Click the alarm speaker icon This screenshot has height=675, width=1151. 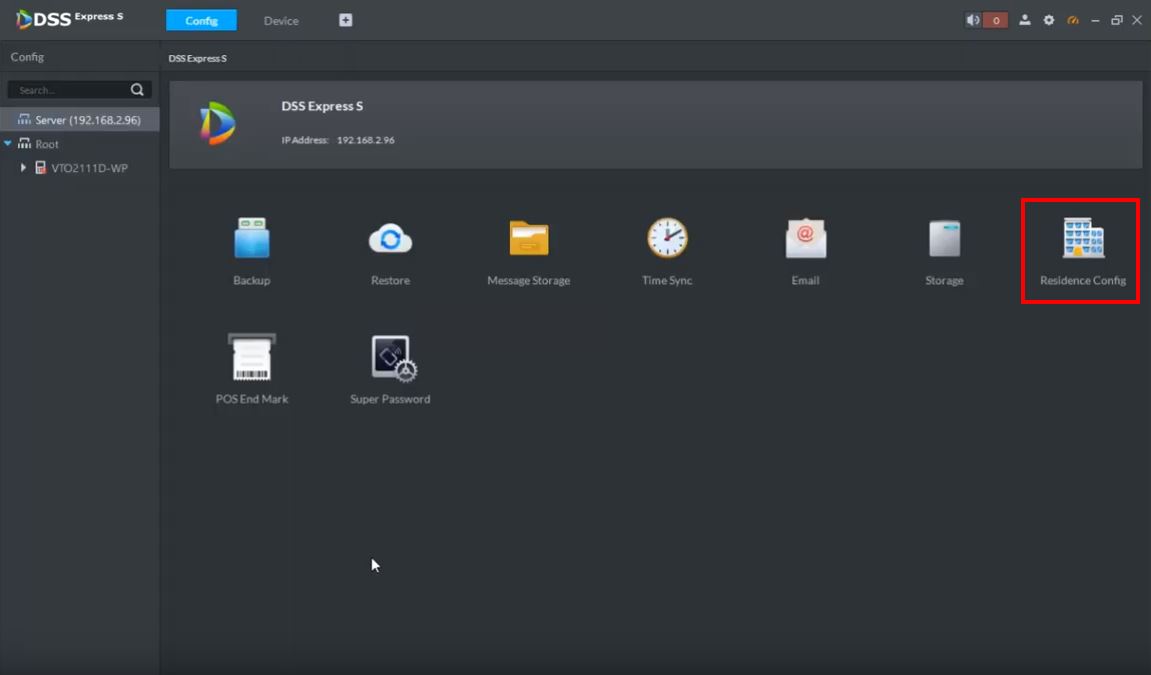coord(973,21)
